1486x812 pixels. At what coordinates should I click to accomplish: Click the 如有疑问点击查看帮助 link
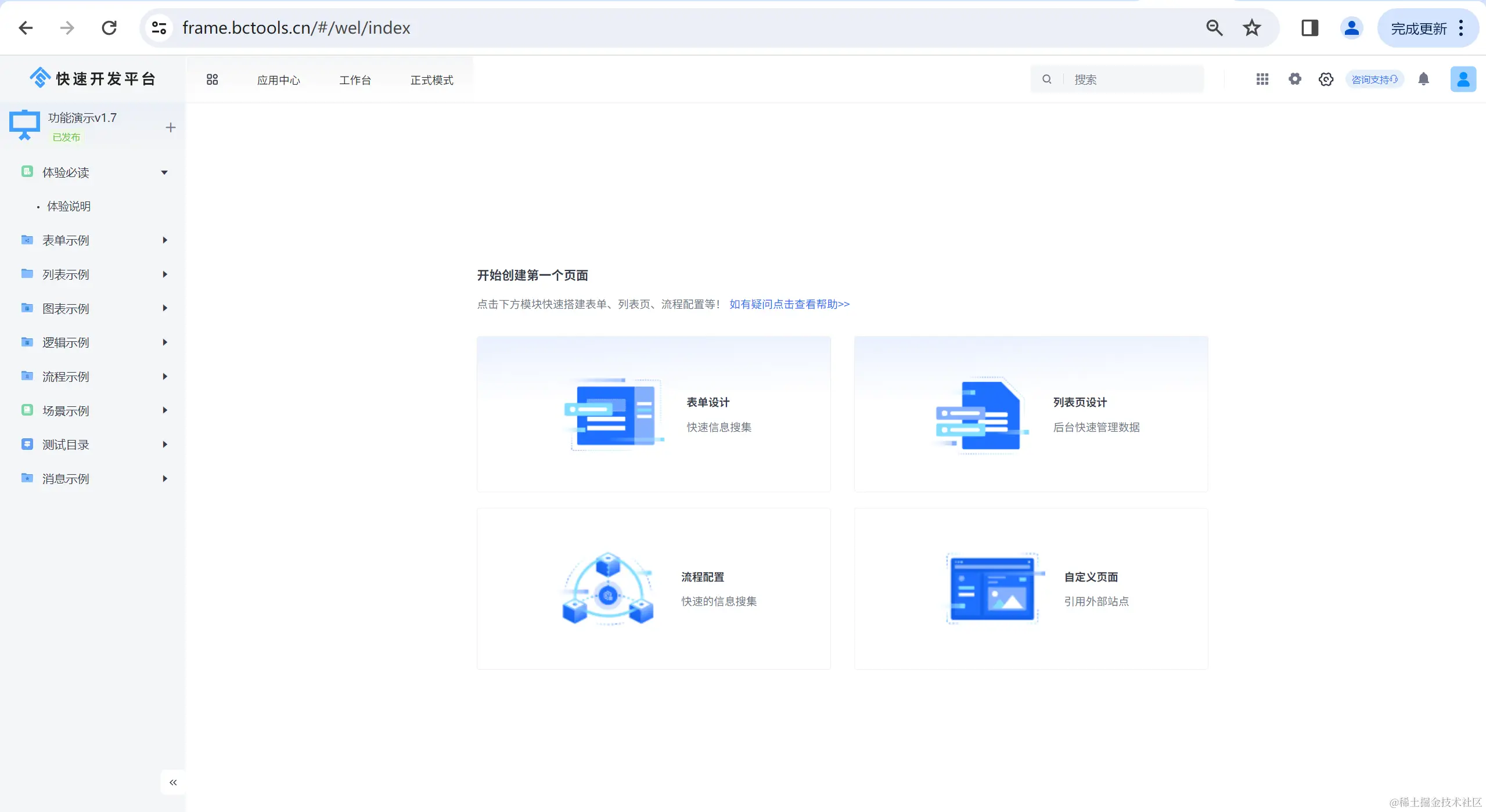(789, 304)
